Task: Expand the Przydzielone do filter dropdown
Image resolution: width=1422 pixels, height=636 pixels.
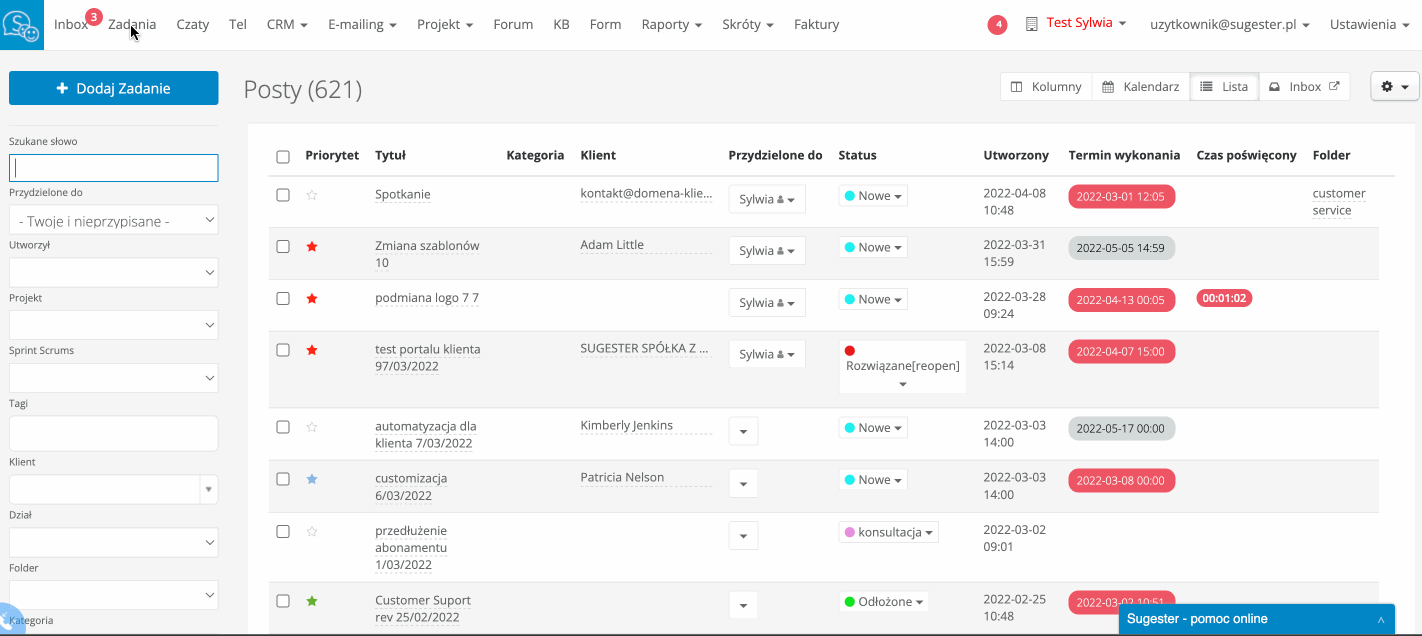Action: 113,221
